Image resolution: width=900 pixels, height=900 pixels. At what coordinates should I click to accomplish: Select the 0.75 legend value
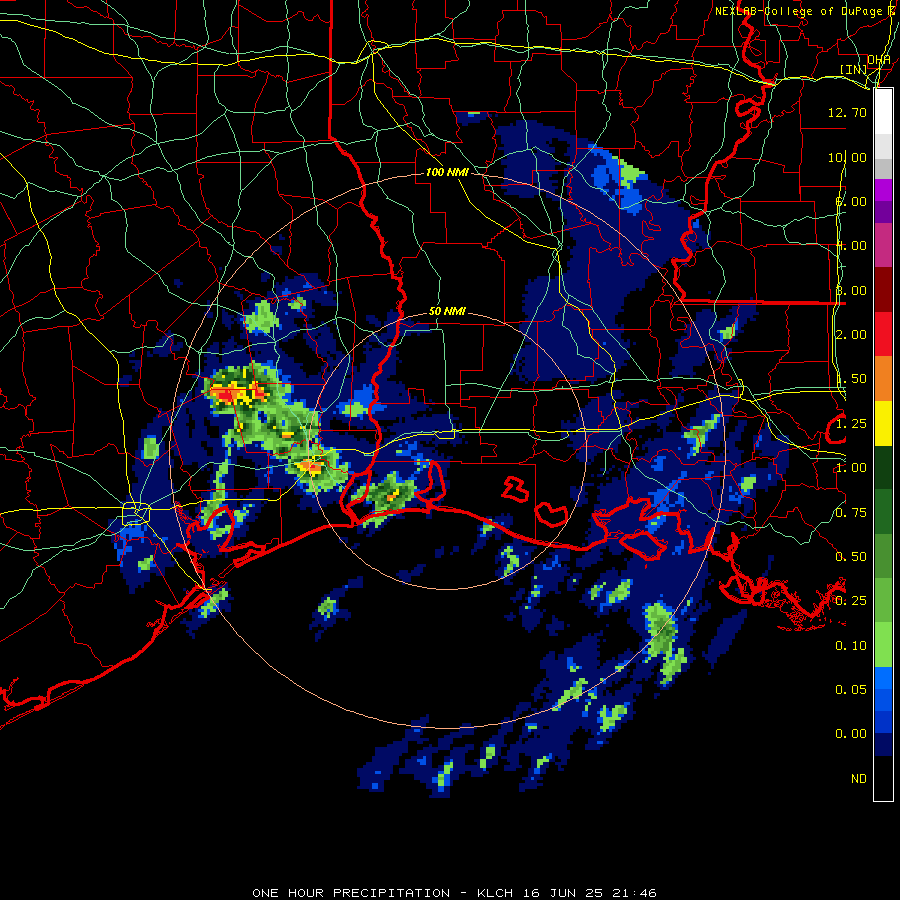(x=851, y=513)
